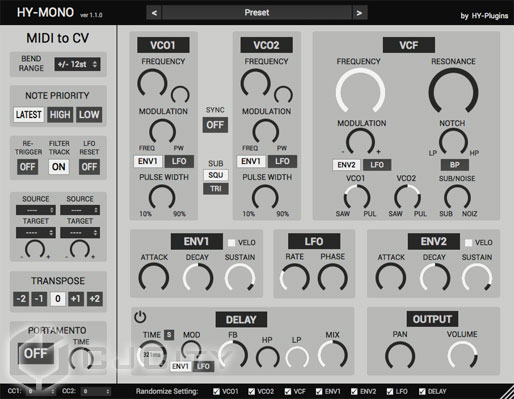Adjust the Delay HP filter knob
The image size is (514, 399).
(268, 358)
